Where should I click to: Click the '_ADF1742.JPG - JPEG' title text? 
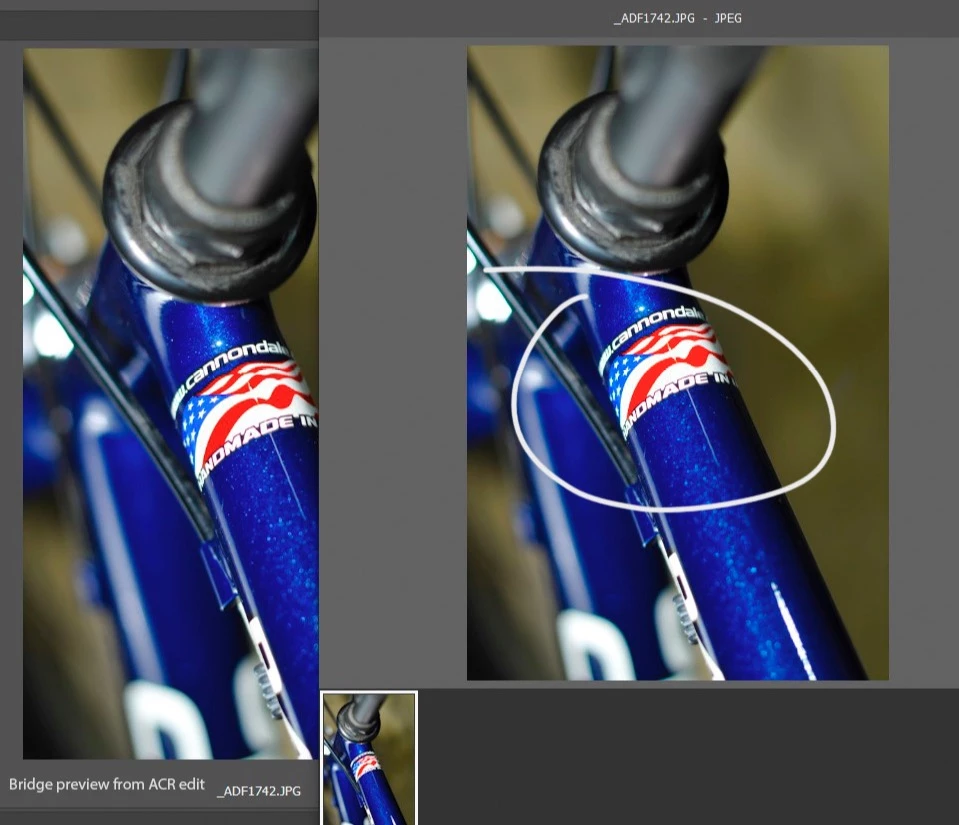[x=678, y=18]
